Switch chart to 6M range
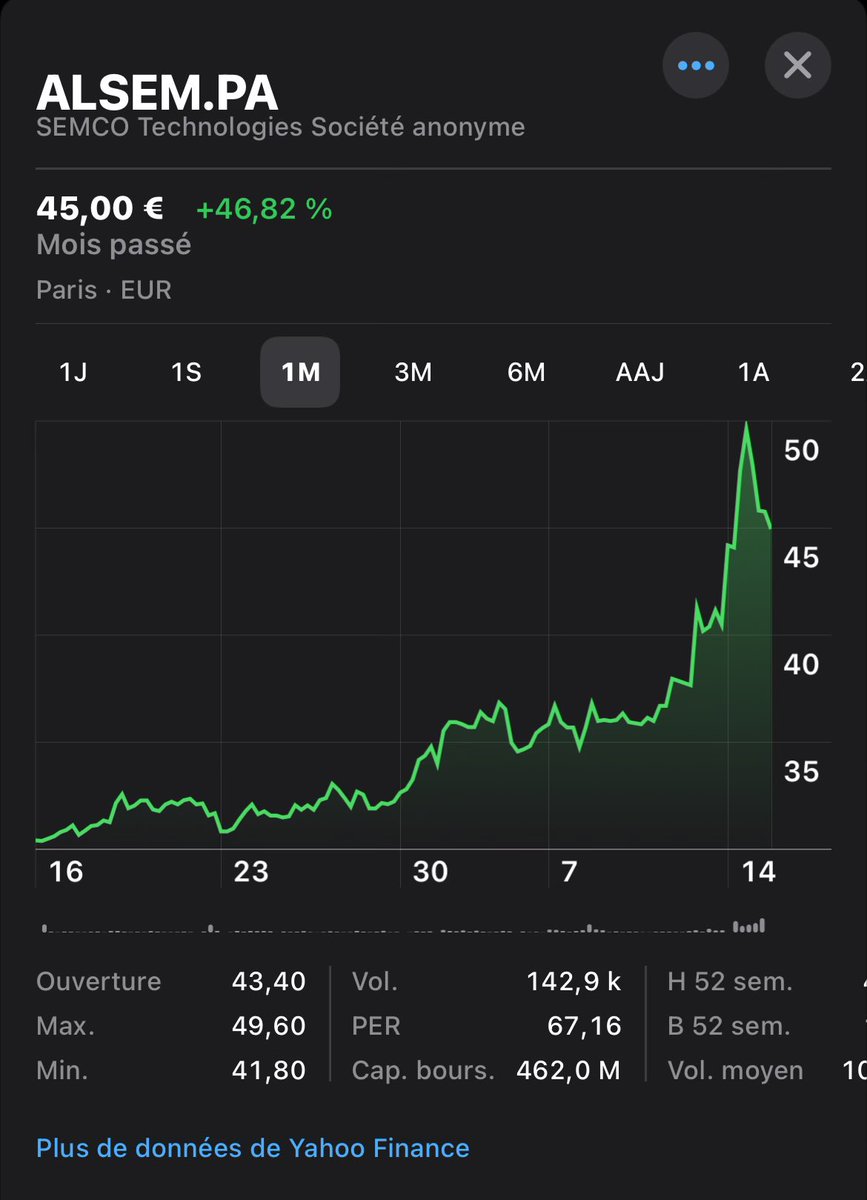Viewport: 867px width, 1200px height. (526, 372)
